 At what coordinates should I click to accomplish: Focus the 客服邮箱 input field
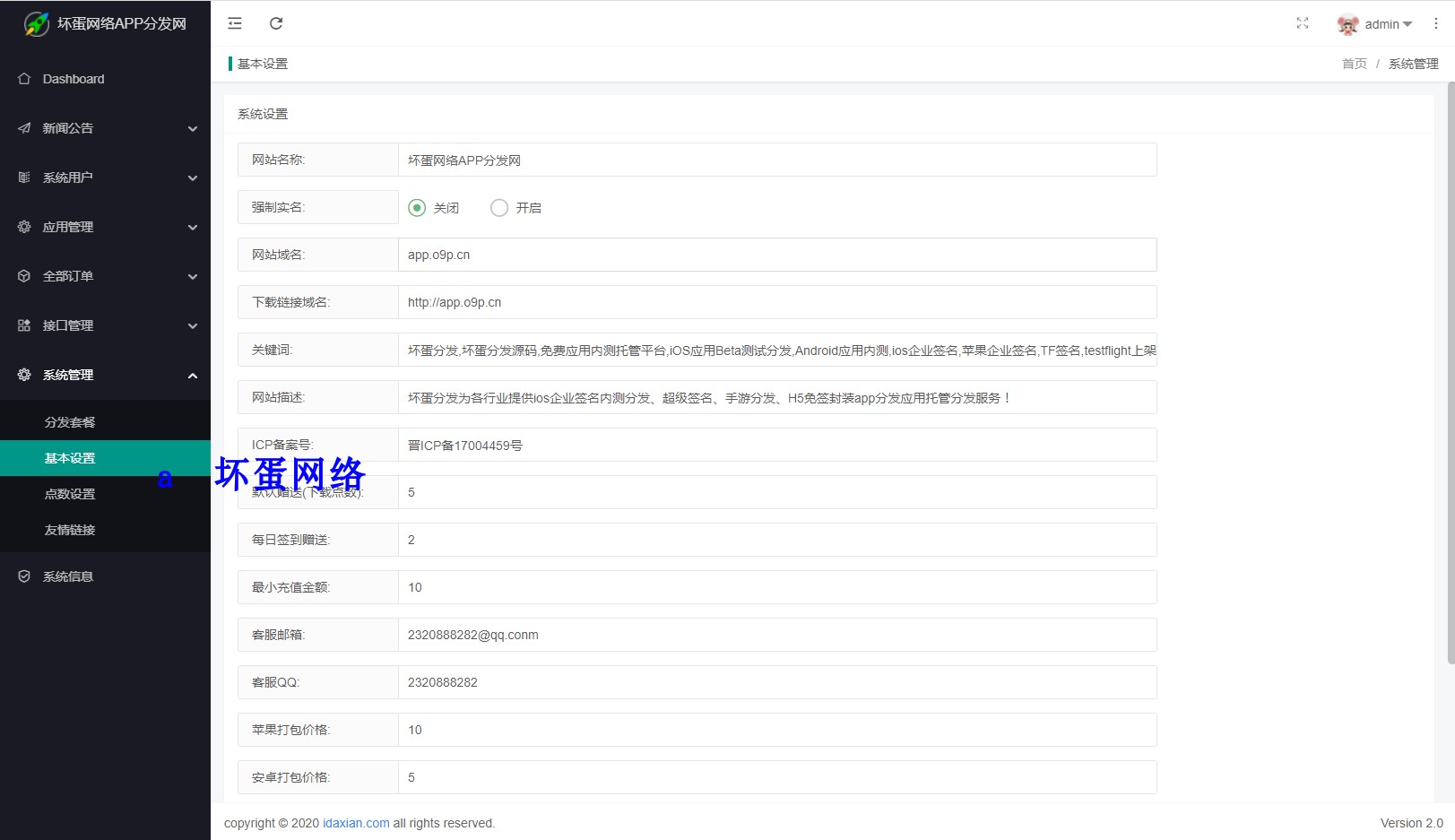coord(777,635)
